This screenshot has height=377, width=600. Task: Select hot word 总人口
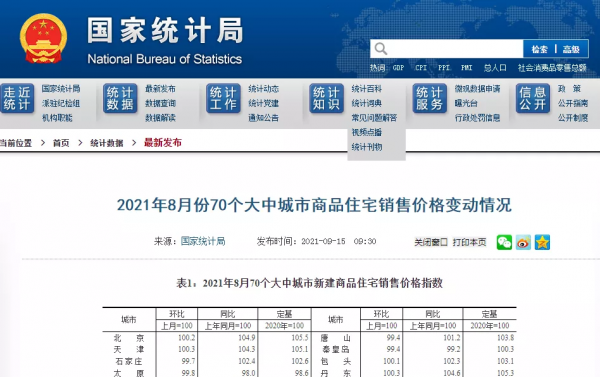[x=495, y=68]
